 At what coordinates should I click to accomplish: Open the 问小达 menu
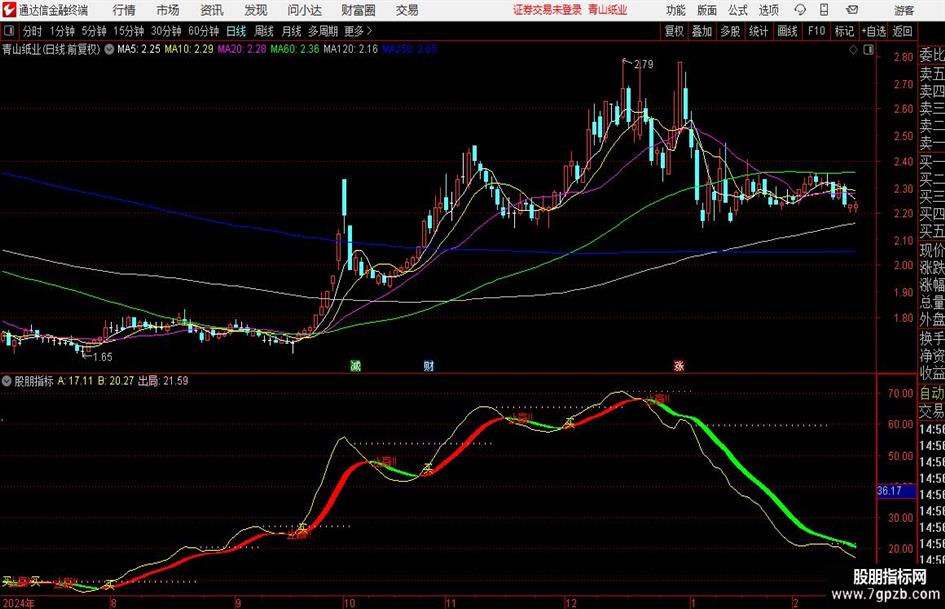point(304,10)
